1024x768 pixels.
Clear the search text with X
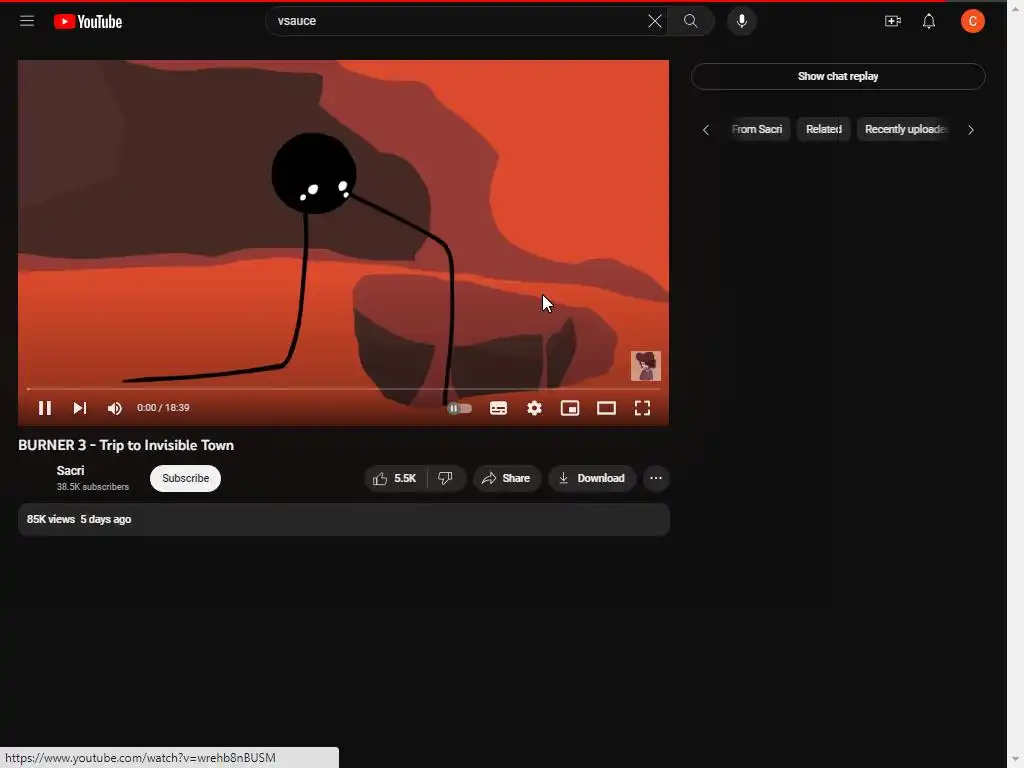click(x=654, y=21)
